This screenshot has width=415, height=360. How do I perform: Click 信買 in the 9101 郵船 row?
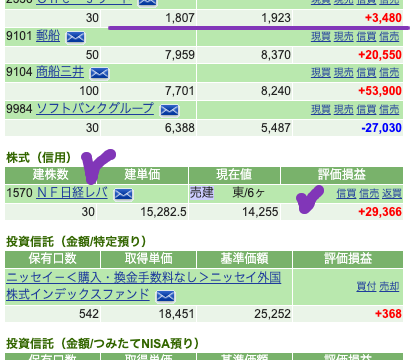tap(366, 36)
